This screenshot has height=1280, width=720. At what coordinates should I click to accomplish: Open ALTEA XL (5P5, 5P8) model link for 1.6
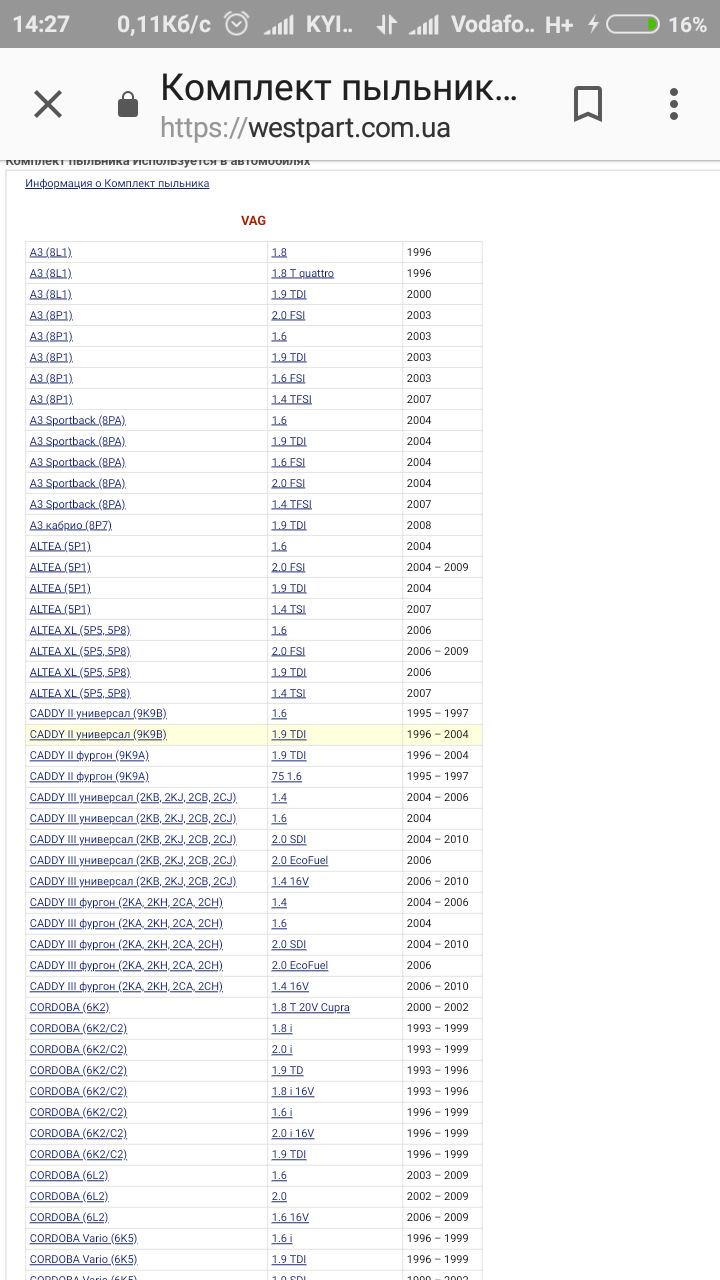80,630
